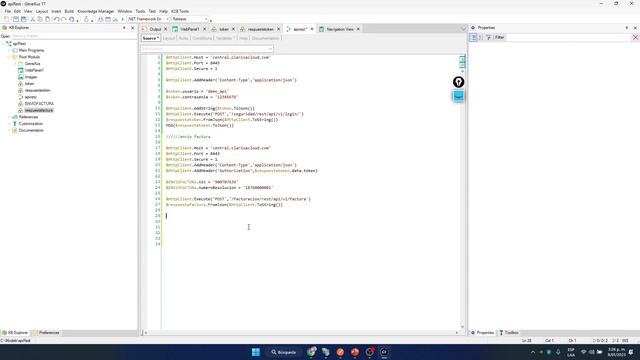Clear the Properties filter with red X
The height and width of the screenshot is (360, 640).
(635, 38)
